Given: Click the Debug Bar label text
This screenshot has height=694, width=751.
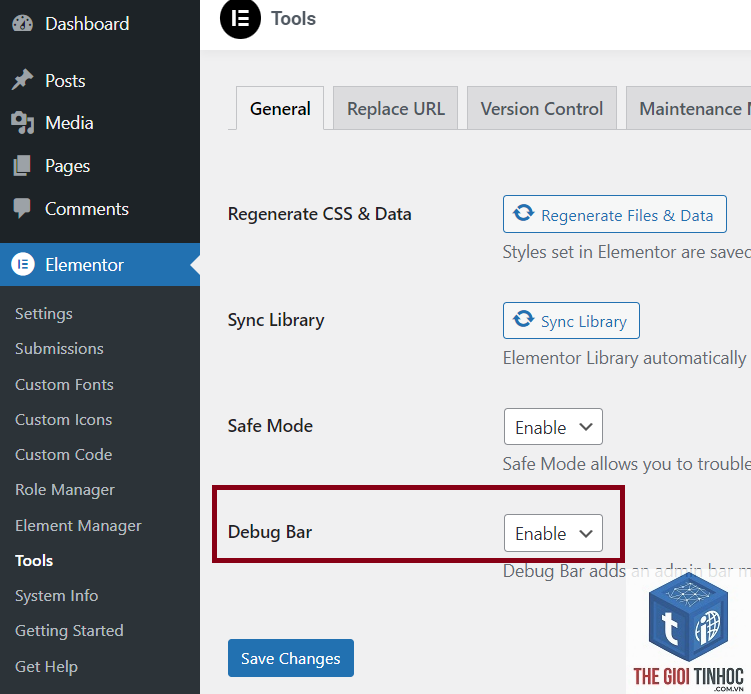Looking at the screenshot, I should 270,532.
